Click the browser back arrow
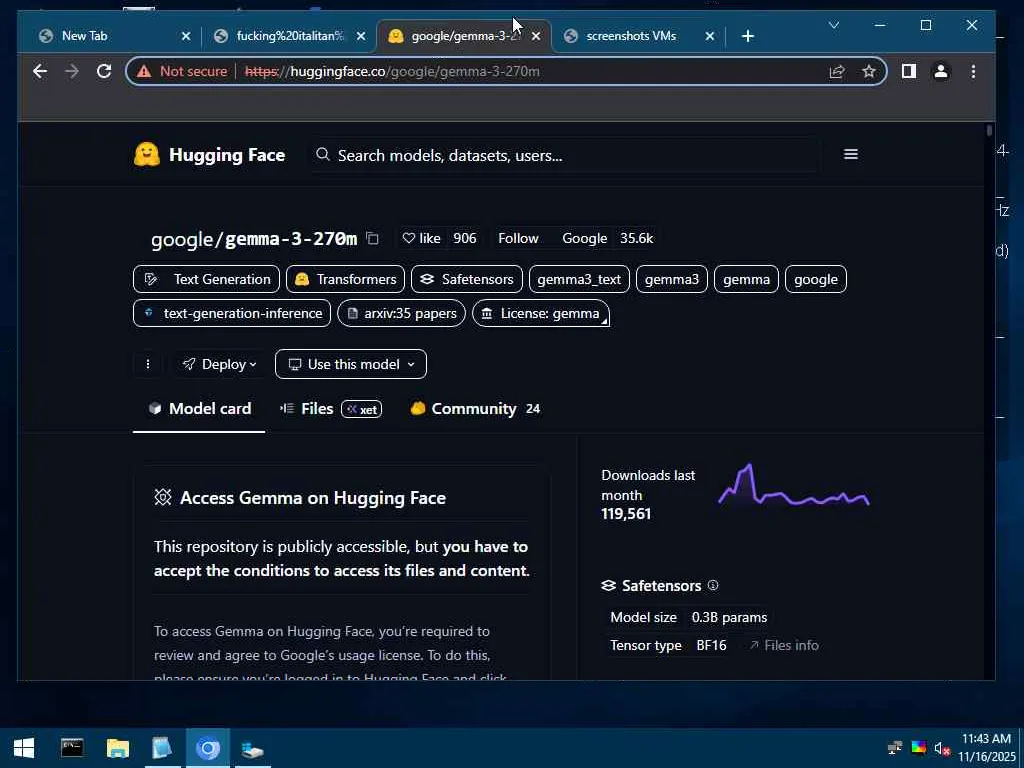The image size is (1024, 768). point(40,71)
